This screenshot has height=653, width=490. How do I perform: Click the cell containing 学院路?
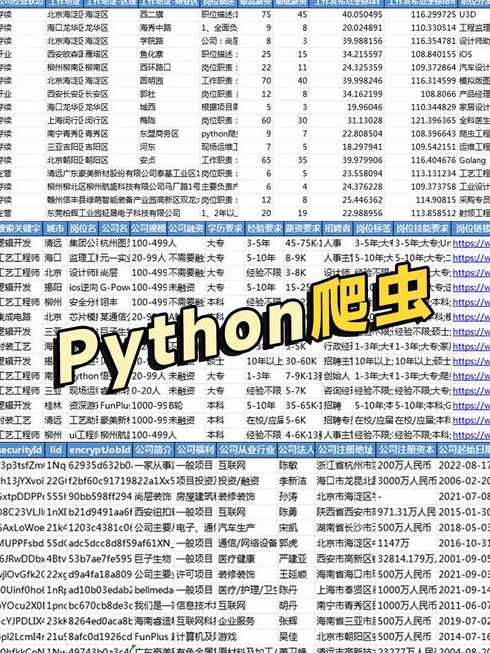point(152,41)
